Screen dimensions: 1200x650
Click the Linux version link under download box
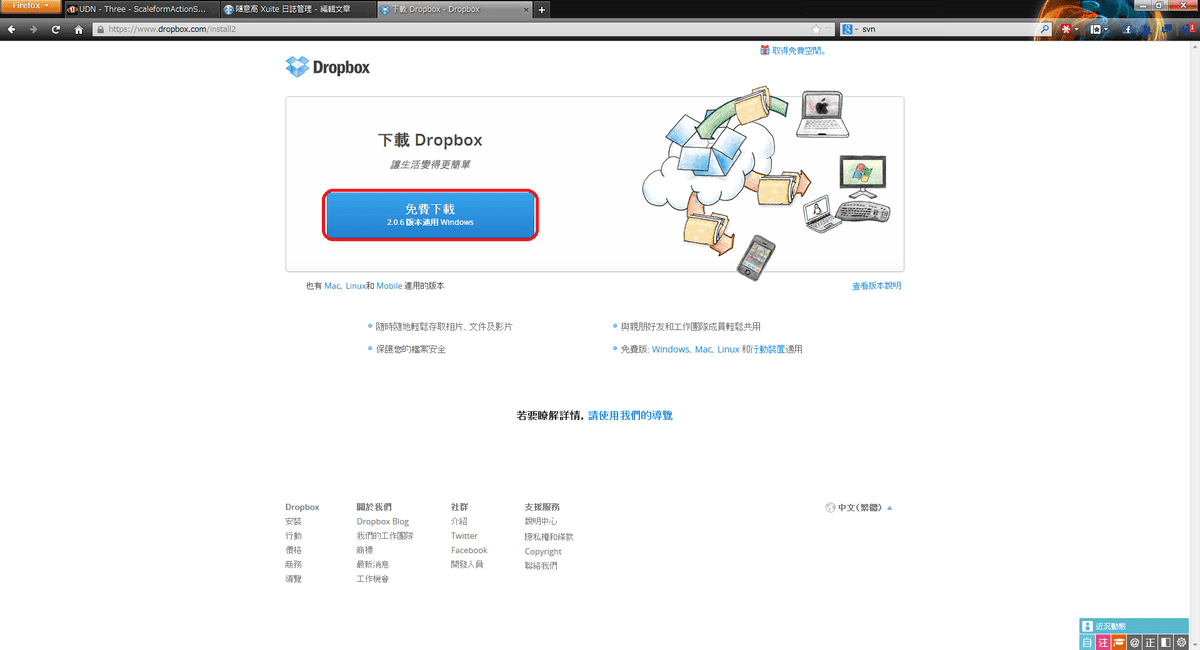355,286
